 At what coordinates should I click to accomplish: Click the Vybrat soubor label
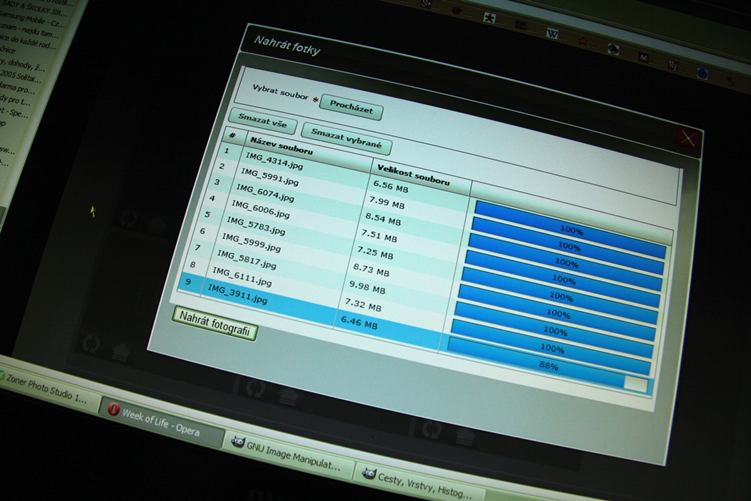[280, 92]
